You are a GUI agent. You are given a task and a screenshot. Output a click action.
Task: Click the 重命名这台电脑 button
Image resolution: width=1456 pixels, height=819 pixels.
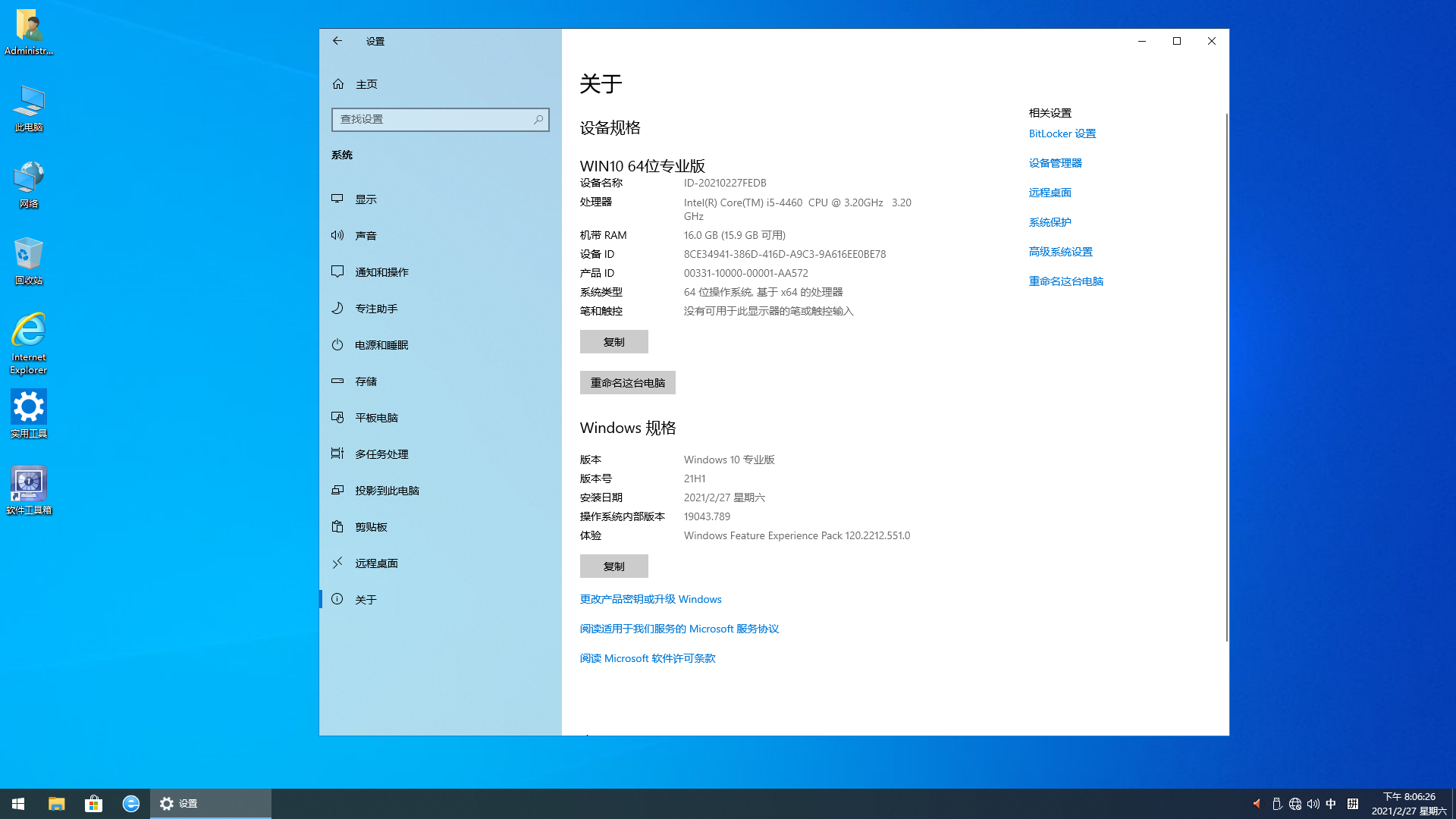[x=628, y=383]
